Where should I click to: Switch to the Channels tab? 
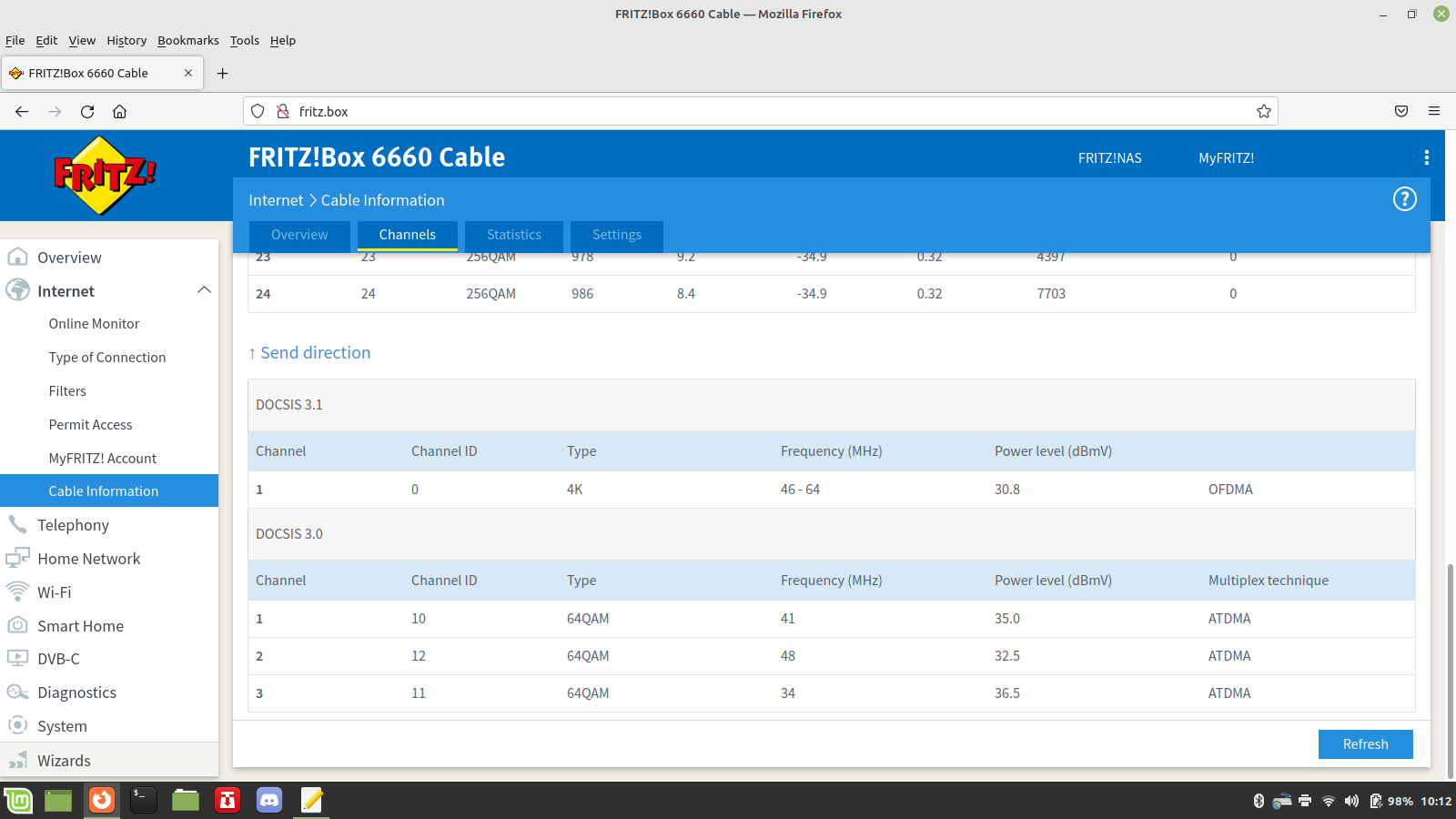point(407,235)
